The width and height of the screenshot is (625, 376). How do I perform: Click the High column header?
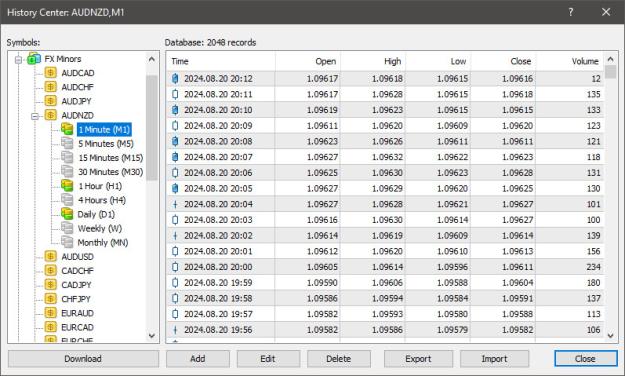click(x=373, y=61)
